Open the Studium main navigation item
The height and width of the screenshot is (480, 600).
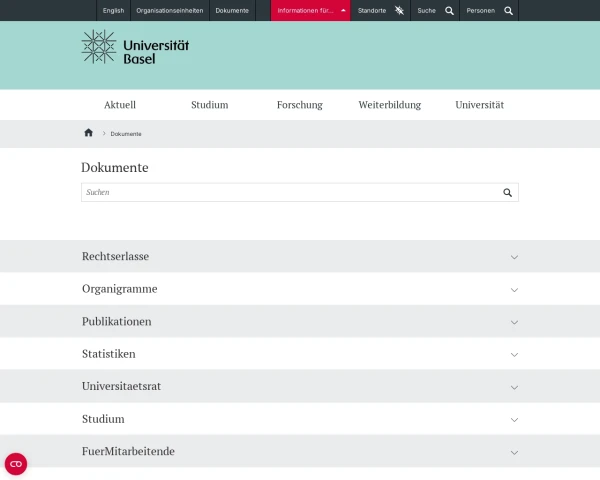coord(210,105)
